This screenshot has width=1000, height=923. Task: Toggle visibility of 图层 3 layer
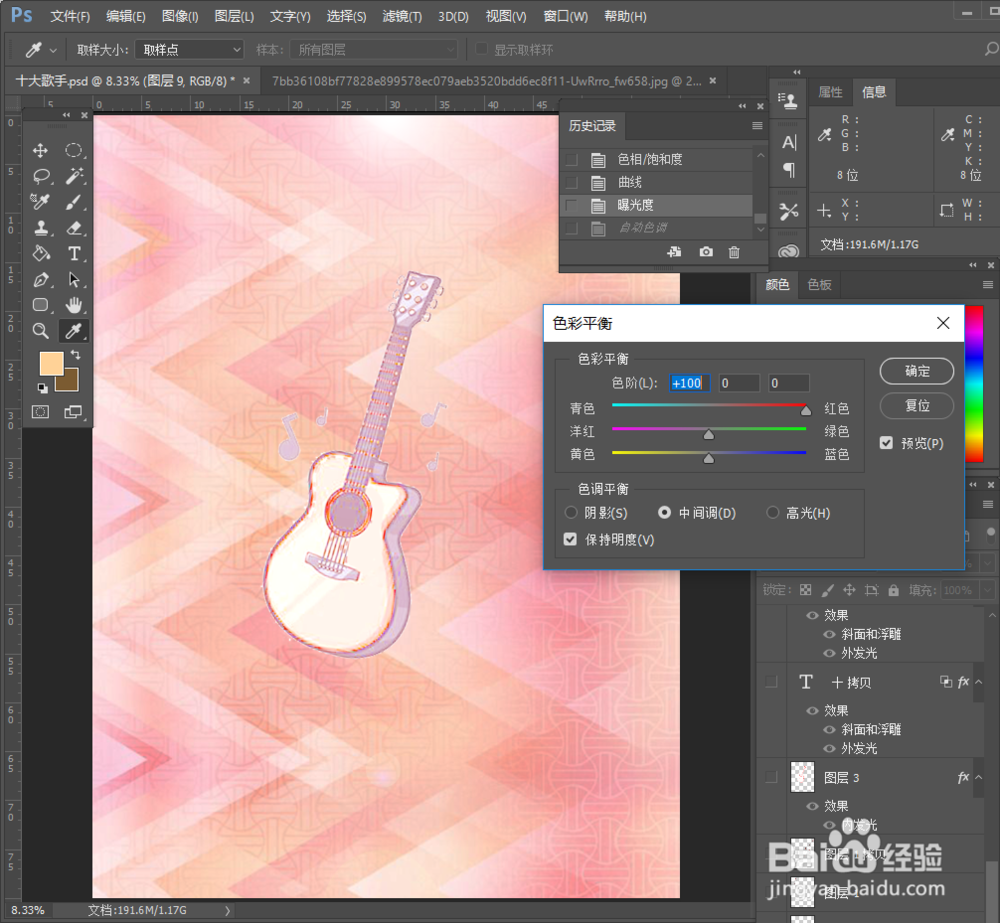[x=772, y=777]
